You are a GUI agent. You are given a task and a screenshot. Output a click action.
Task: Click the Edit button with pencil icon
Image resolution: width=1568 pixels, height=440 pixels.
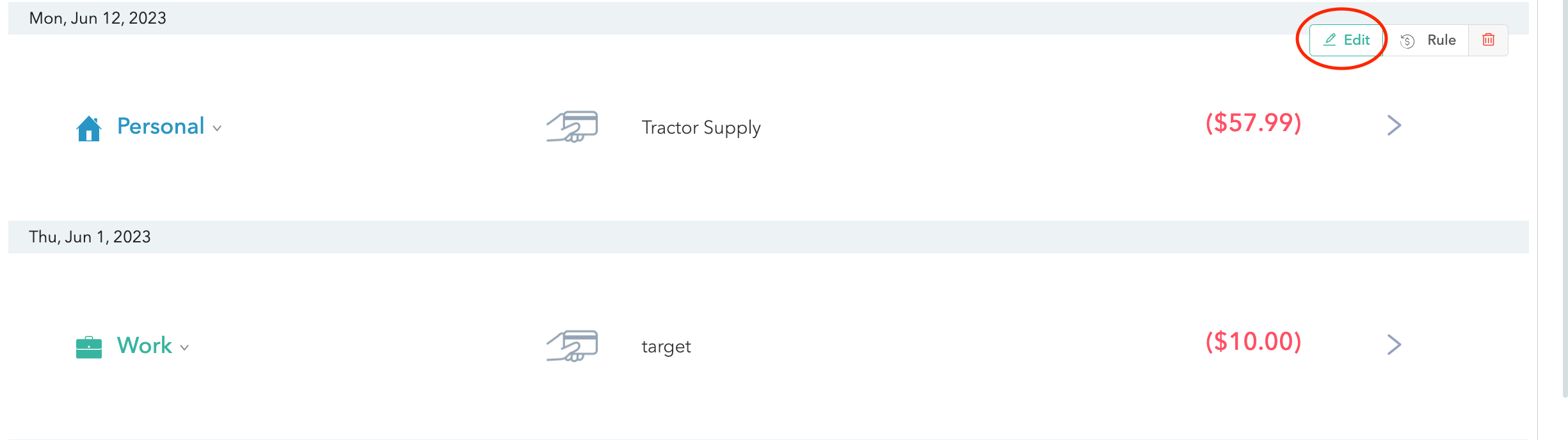[x=1346, y=40]
